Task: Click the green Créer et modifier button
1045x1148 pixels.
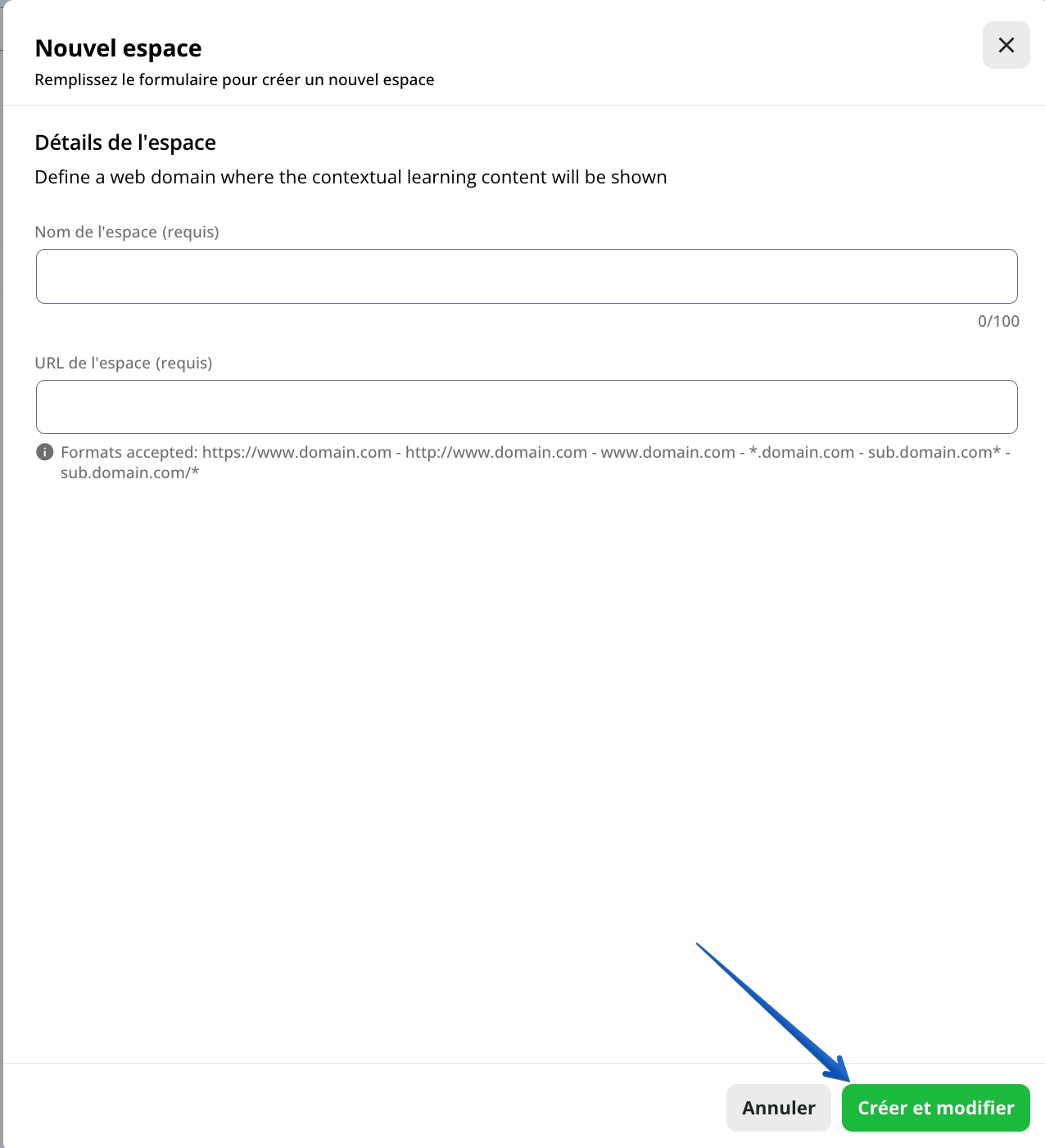Action: [935, 1108]
